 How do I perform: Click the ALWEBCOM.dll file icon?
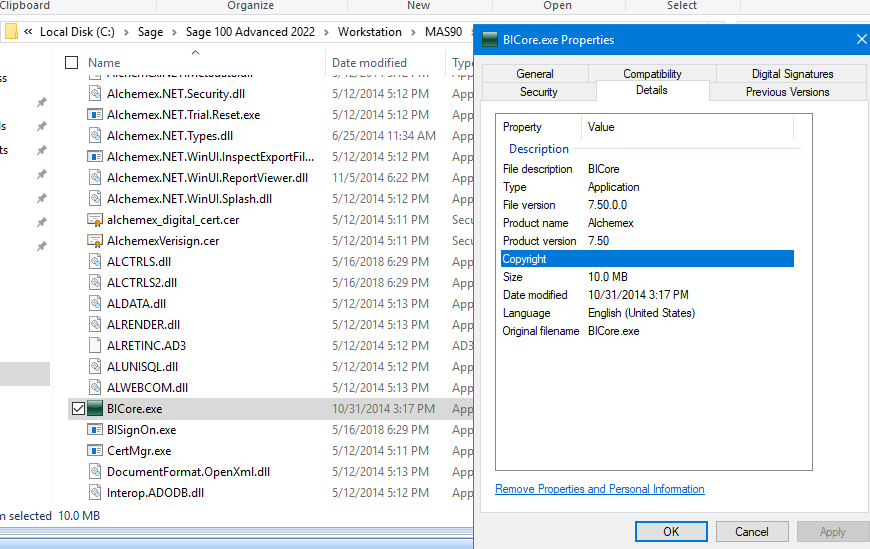pos(95,387)
